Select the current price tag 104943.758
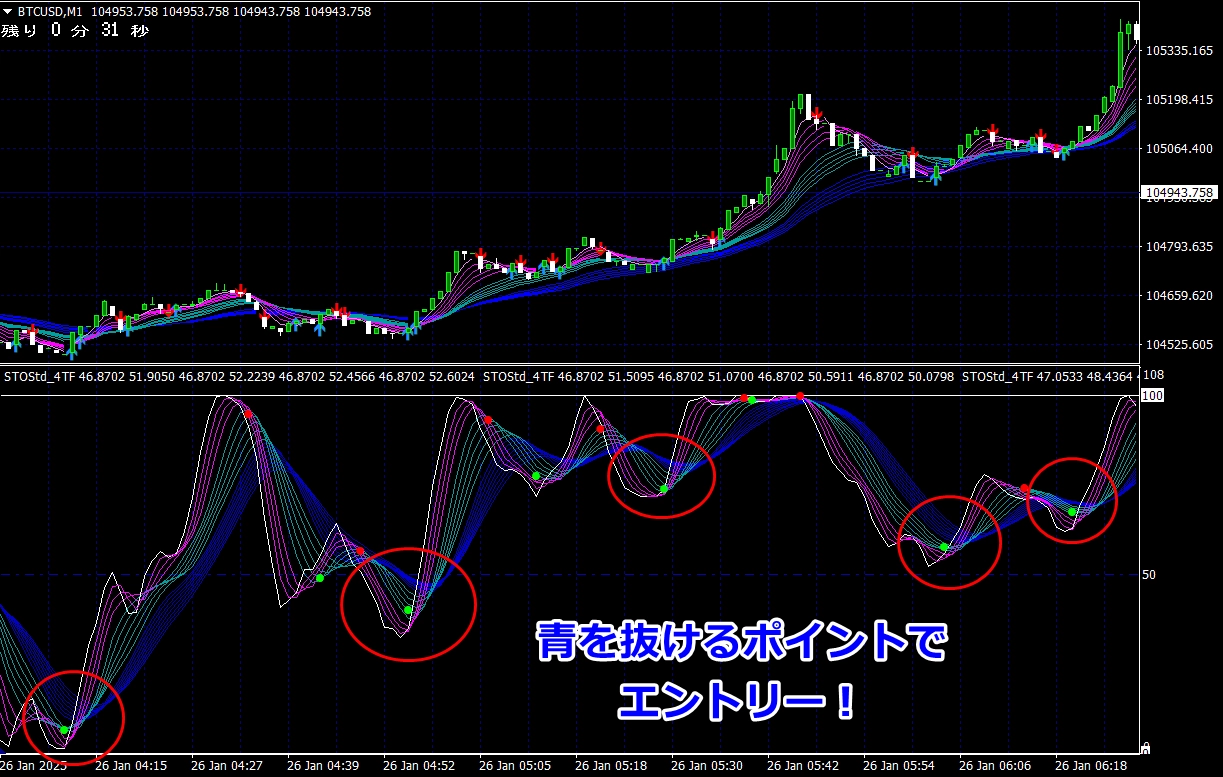This screenshot has width=1223, height=777. [x=1180, y=192]
